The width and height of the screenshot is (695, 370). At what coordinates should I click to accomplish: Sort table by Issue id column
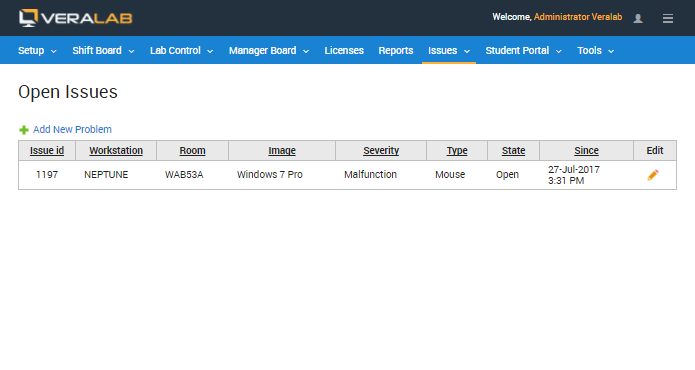(x=47, y=151)
